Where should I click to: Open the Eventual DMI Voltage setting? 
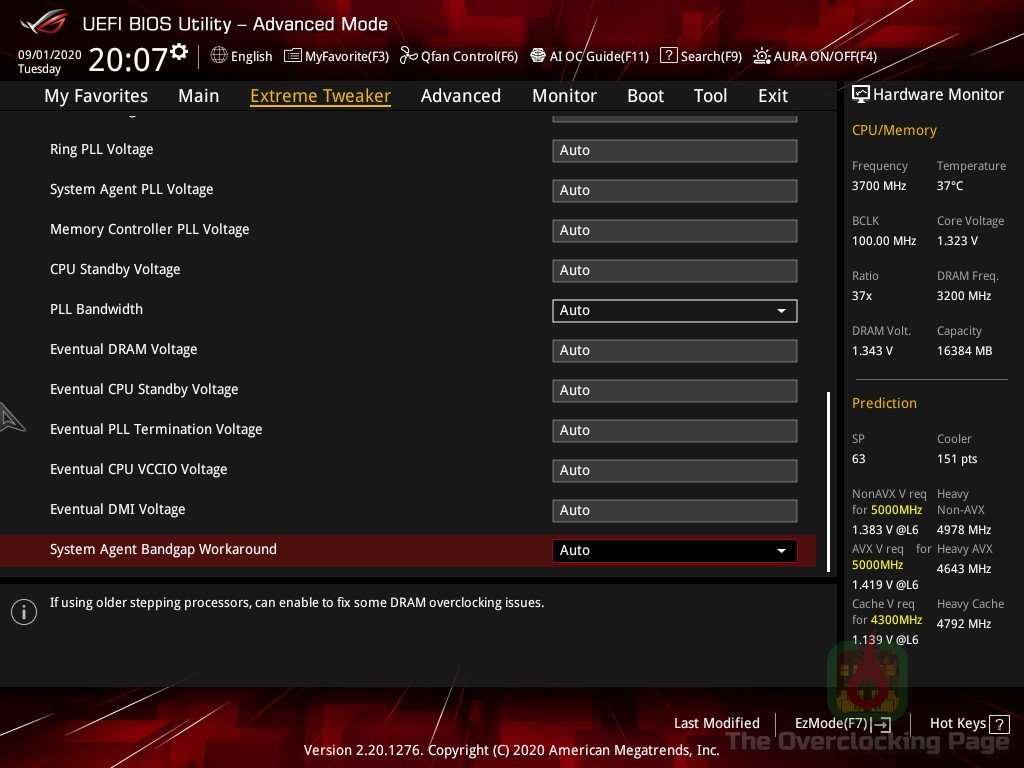tap(674, 510)
